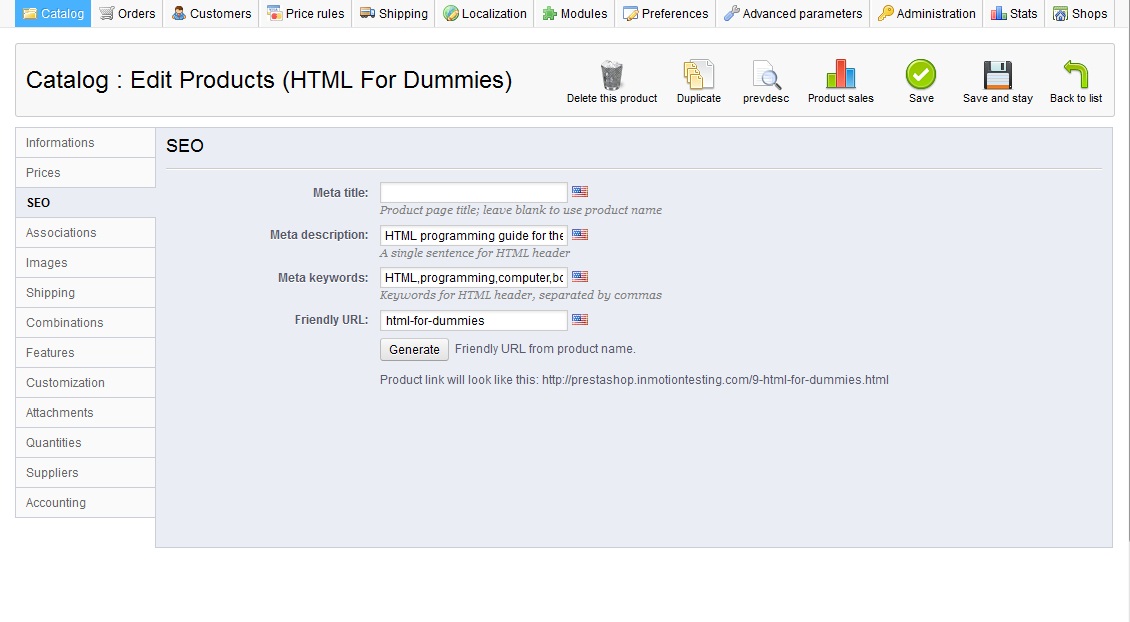Image resolution: width=1130 pixels, height=622 pixels.
Task: Open the Customers menu
Action: tap(210, 13)
